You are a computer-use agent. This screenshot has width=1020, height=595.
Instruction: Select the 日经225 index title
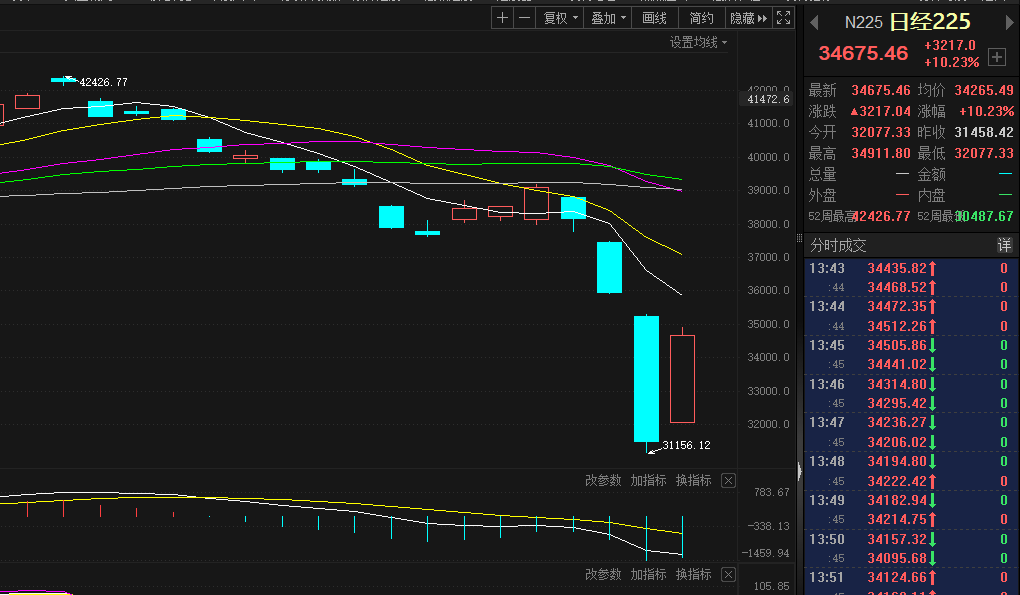click(930, 22)
